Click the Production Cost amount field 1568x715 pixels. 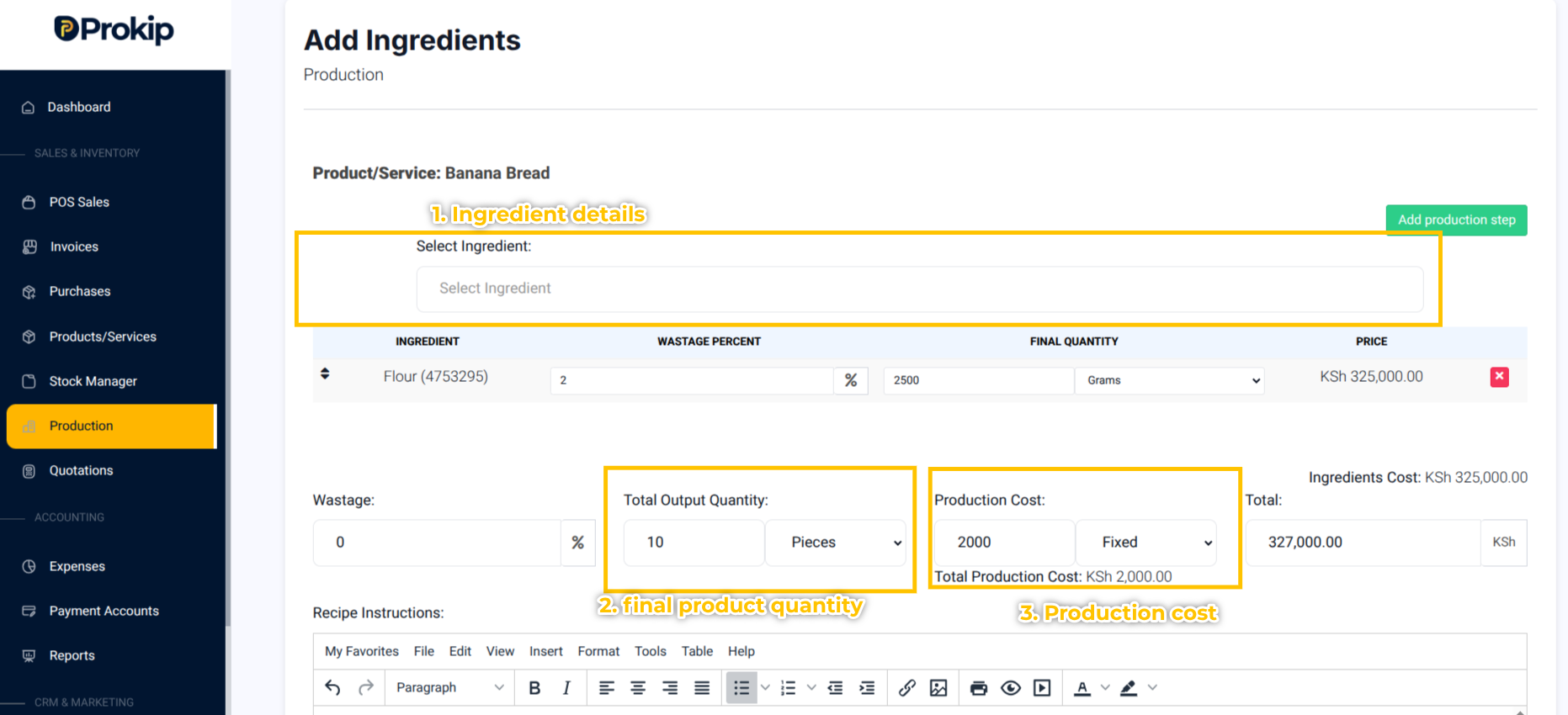coord(1005,543)
